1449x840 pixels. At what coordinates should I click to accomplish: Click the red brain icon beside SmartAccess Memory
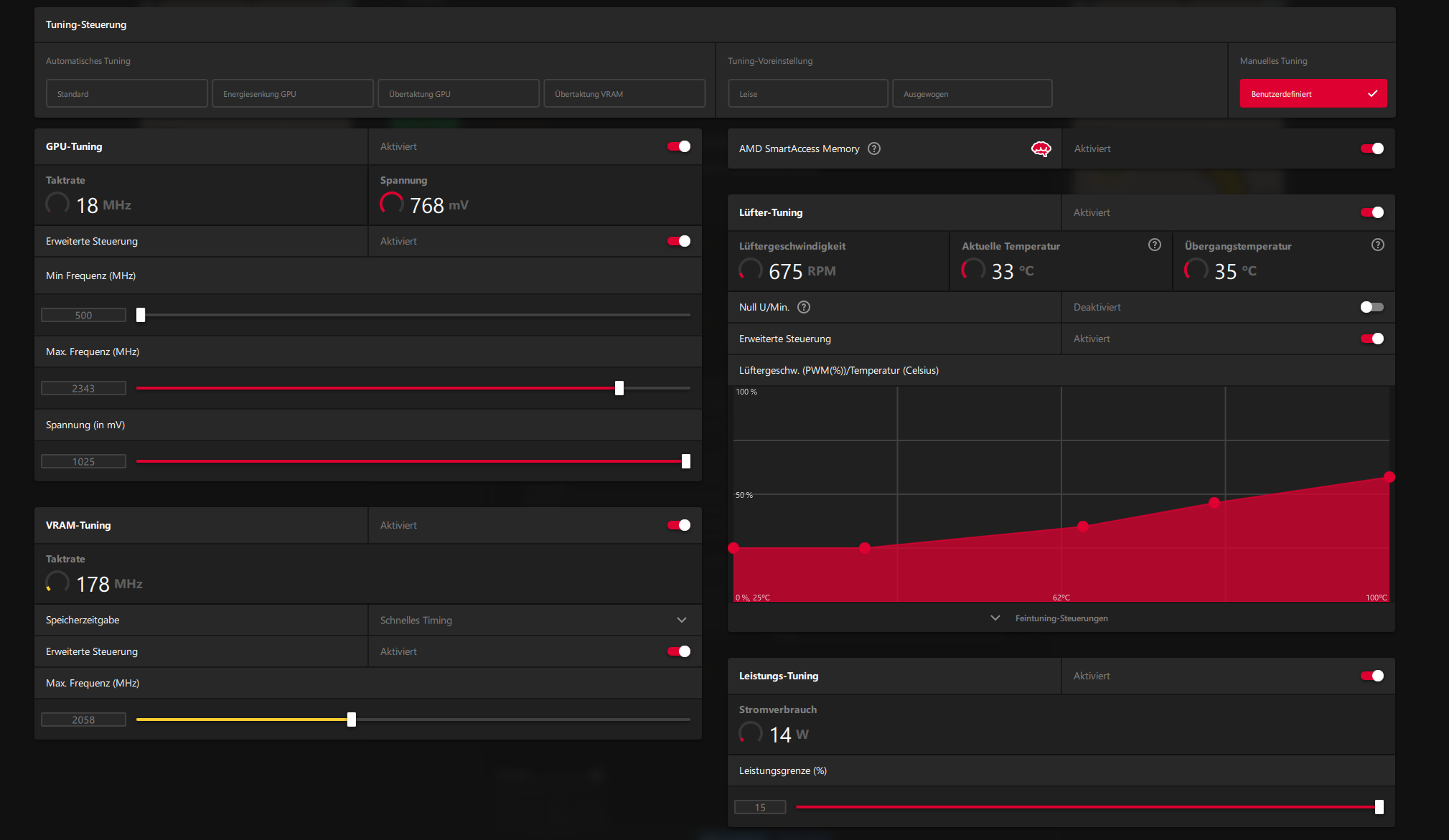point(1041,148)
